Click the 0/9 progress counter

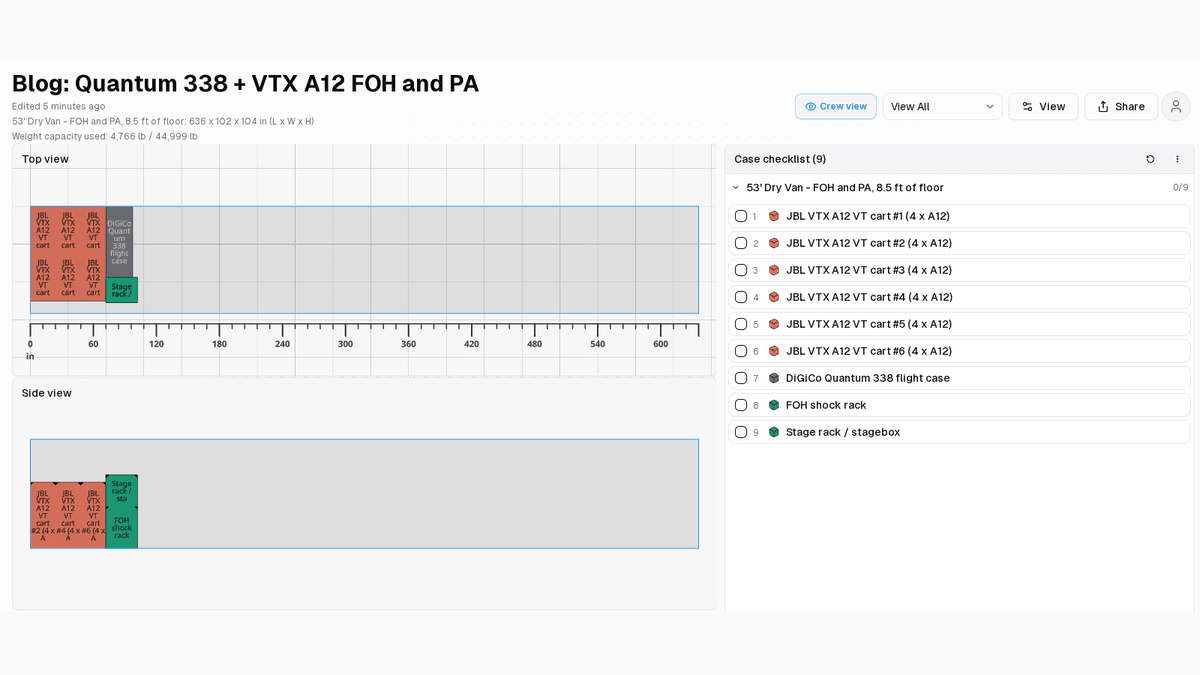coord(1180,188)
